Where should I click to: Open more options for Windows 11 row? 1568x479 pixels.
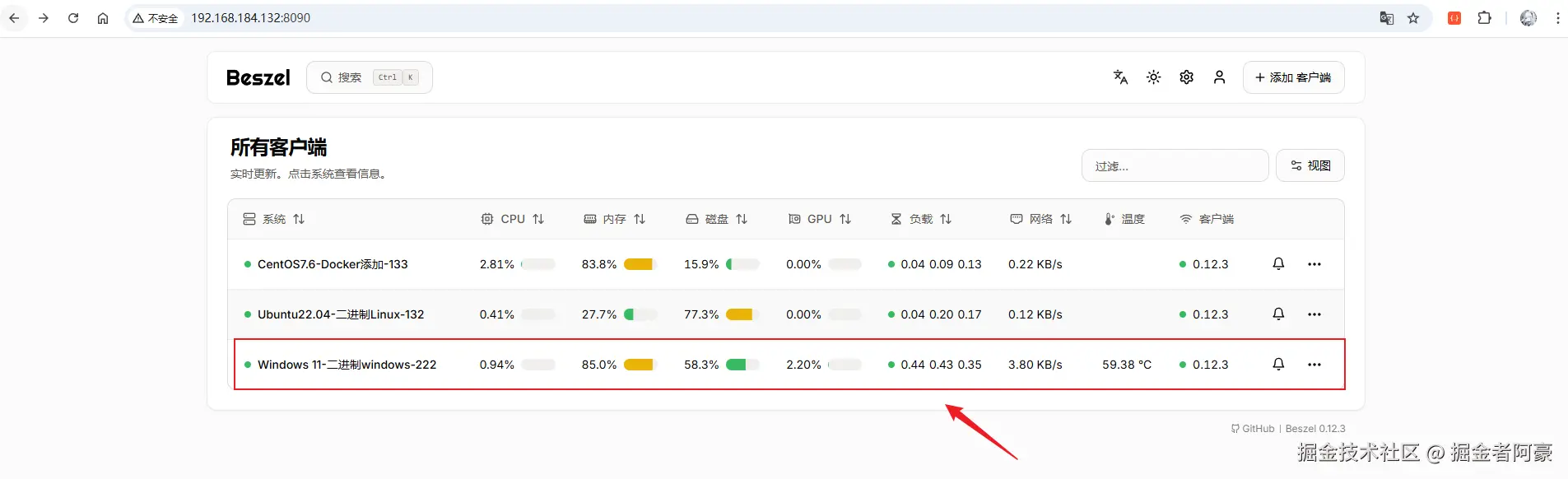(1314, 365)
